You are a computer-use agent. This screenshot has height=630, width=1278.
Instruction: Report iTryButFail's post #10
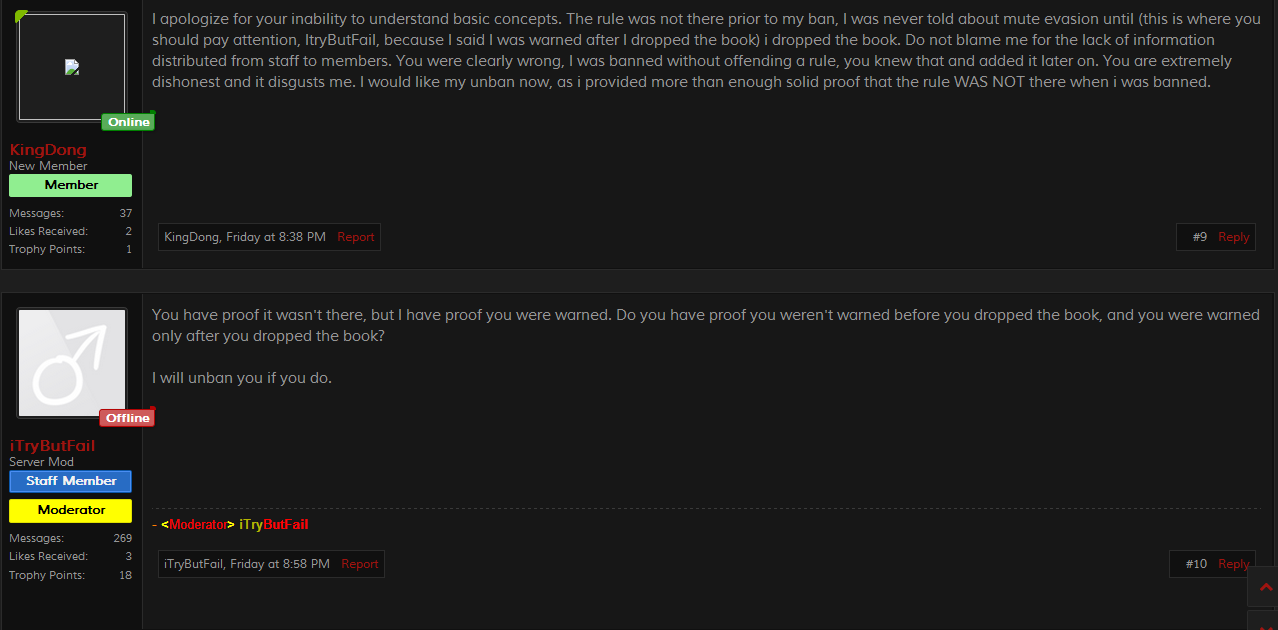click(359, 564)
